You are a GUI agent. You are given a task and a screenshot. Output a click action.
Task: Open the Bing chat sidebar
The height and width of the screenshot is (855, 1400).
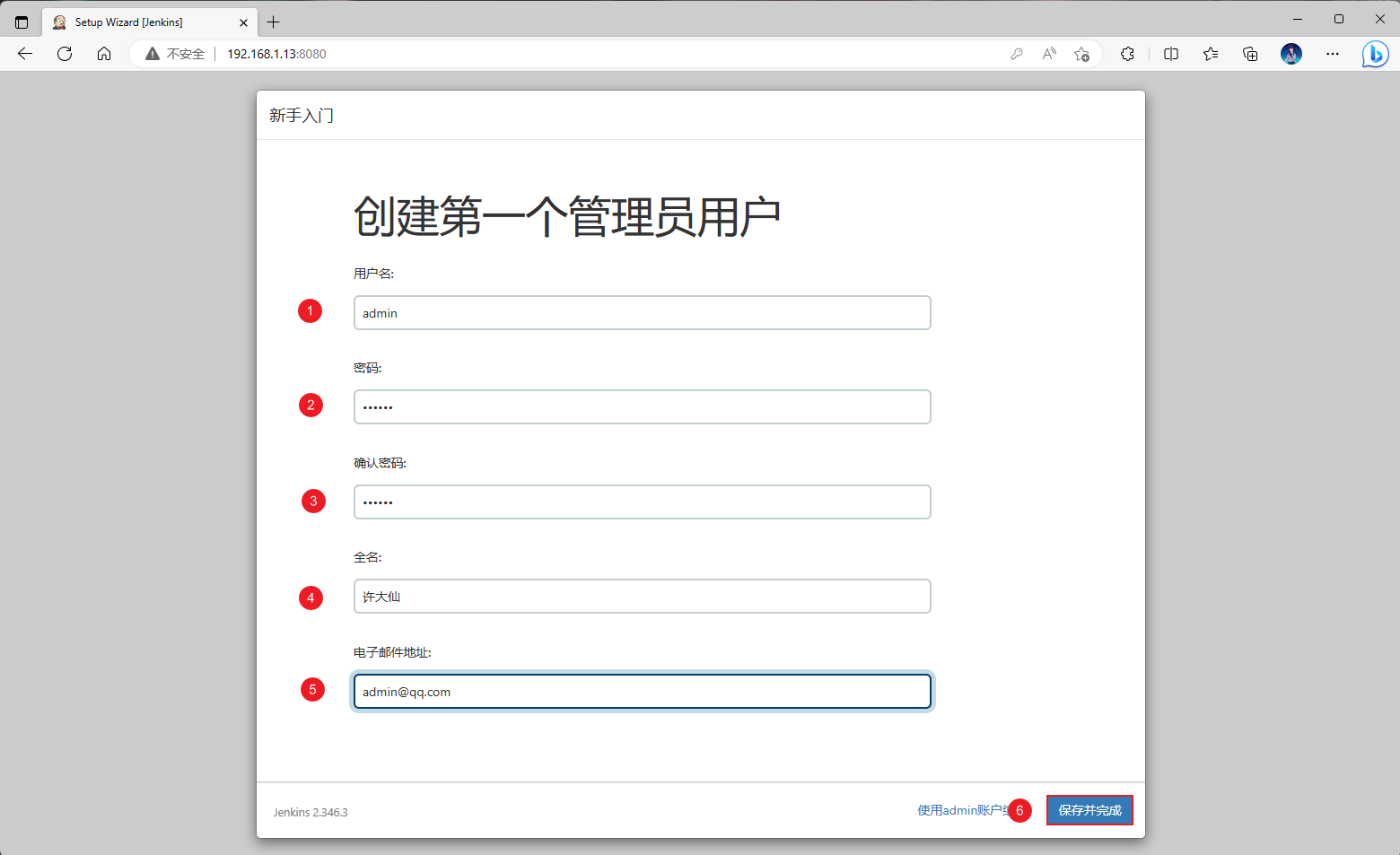pyautogui.click(x=1375, y=54)
